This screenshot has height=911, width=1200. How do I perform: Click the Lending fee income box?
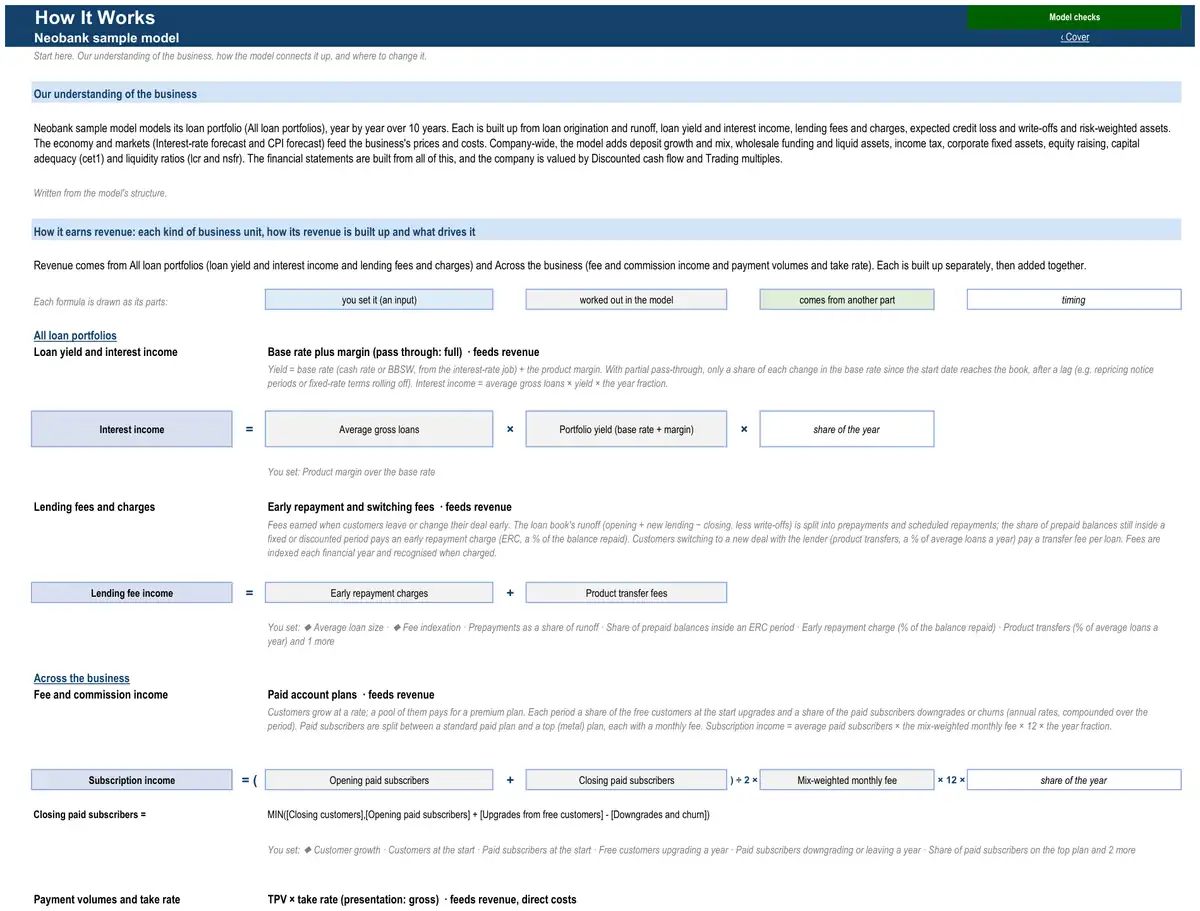[131, 593]
